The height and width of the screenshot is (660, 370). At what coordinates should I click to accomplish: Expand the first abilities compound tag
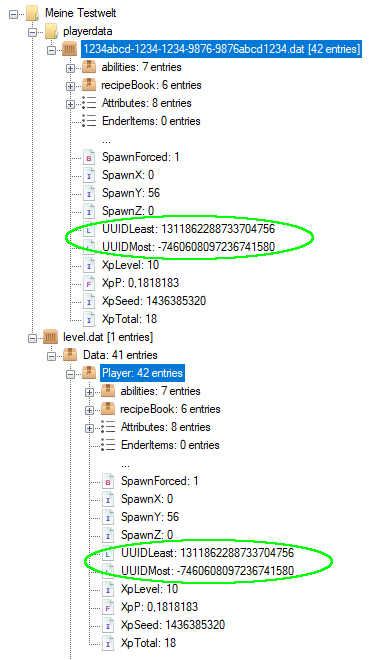70,68
